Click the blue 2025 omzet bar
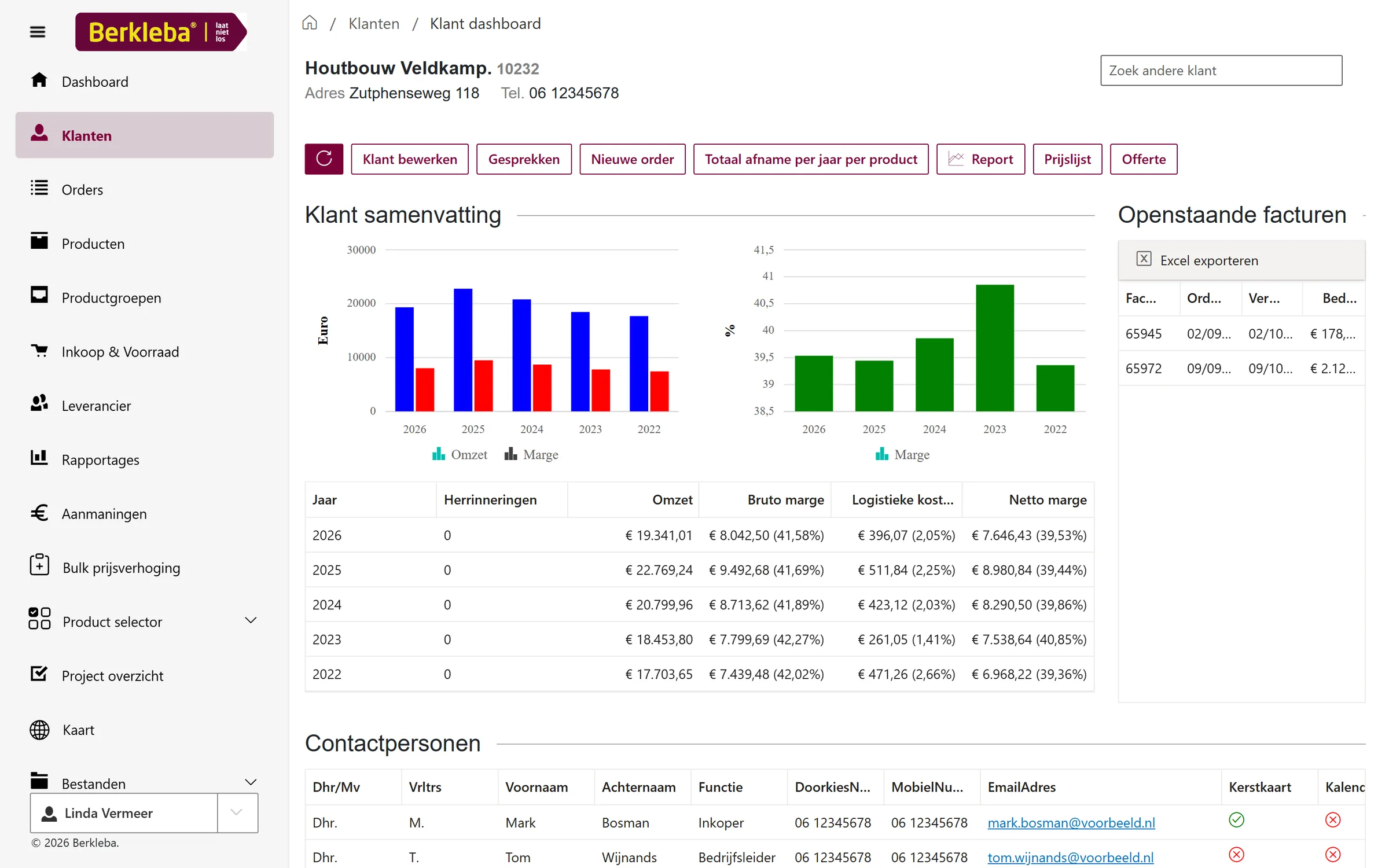Viewport: 1389px width, 868px height. point(462,350)
